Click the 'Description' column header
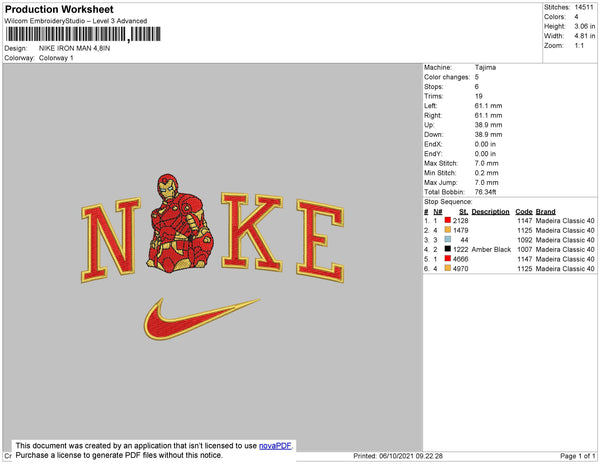Viewport: 600px width, 464px height. pyautogui.click(x=491, y=212)
